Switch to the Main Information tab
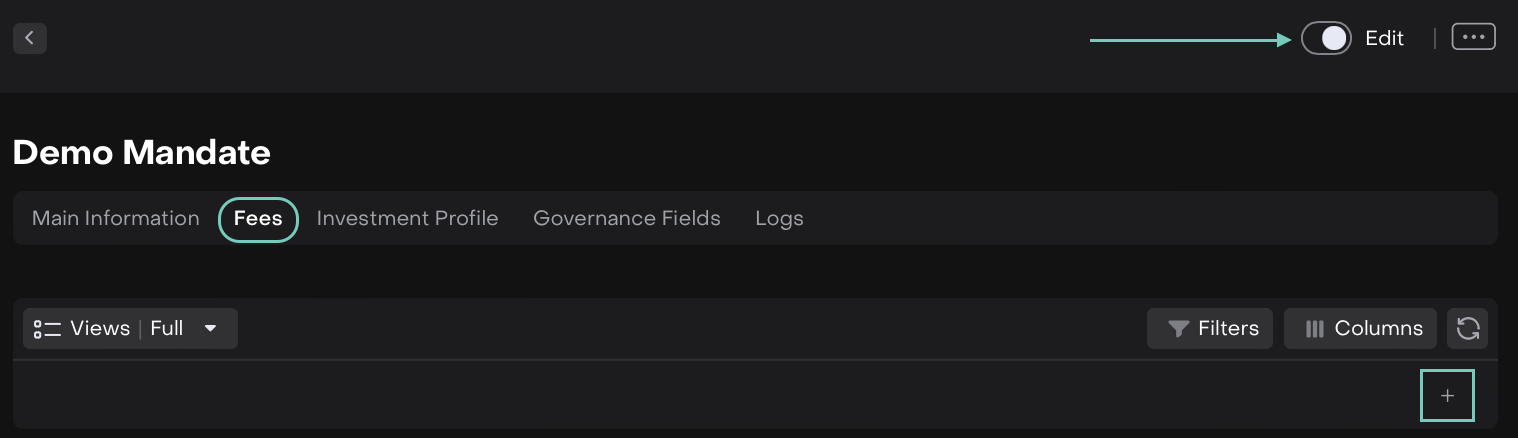Viewport: 1518px width, 438px height. tap(116, 218)
